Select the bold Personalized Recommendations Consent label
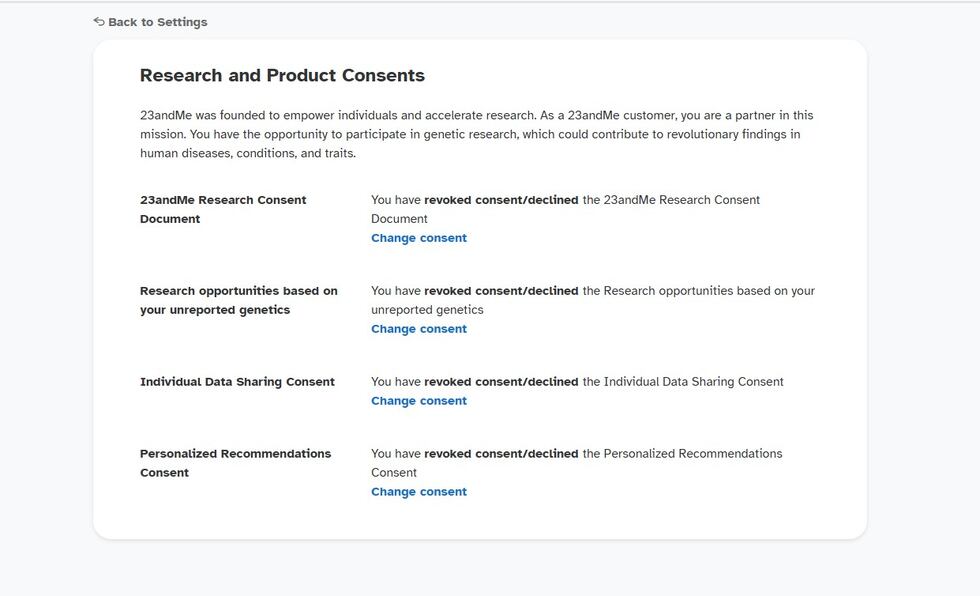980x596 pixels. [x=236, y=463]
